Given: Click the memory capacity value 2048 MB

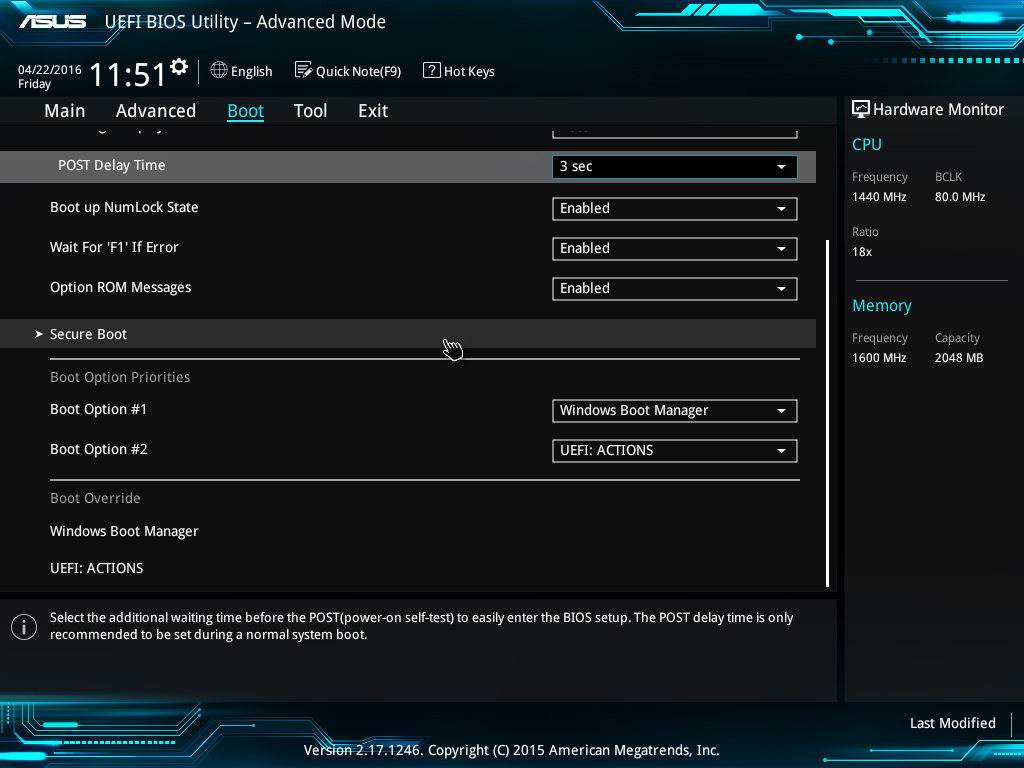Looking at the screenshot, I should (959, 357).
